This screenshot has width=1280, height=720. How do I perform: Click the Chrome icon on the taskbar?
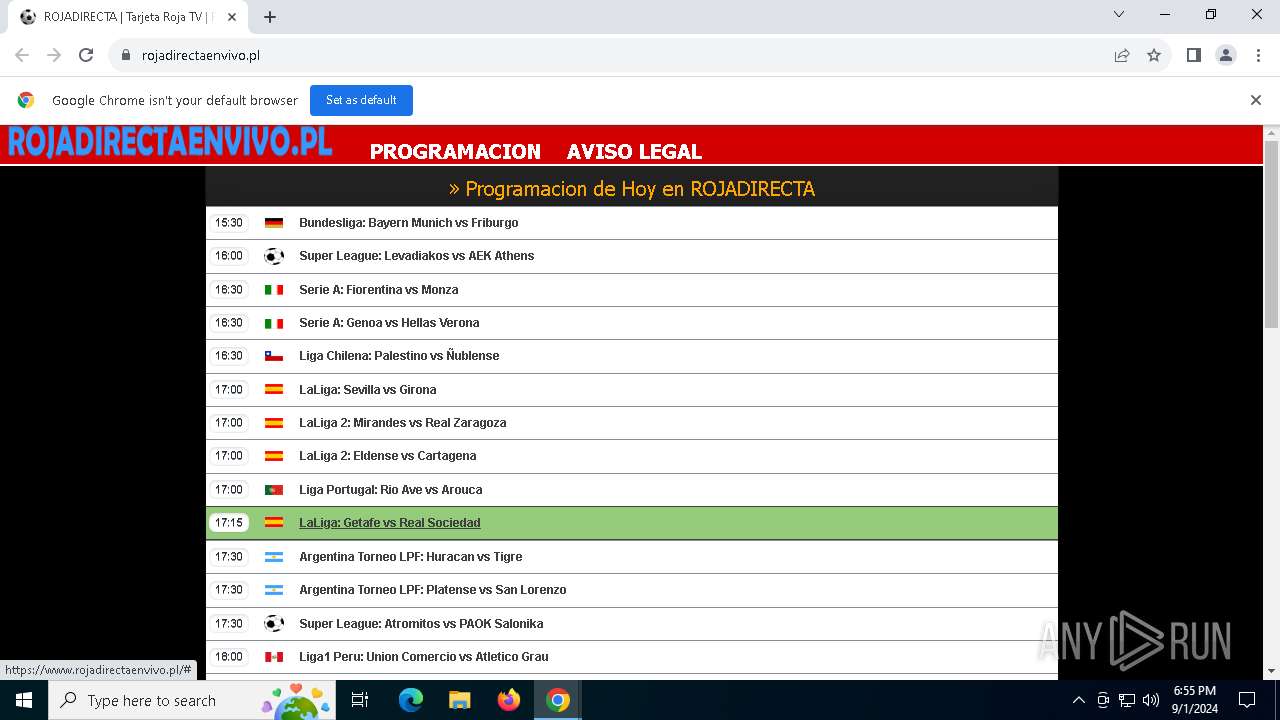pyautogui.click(x=558, y=700)
